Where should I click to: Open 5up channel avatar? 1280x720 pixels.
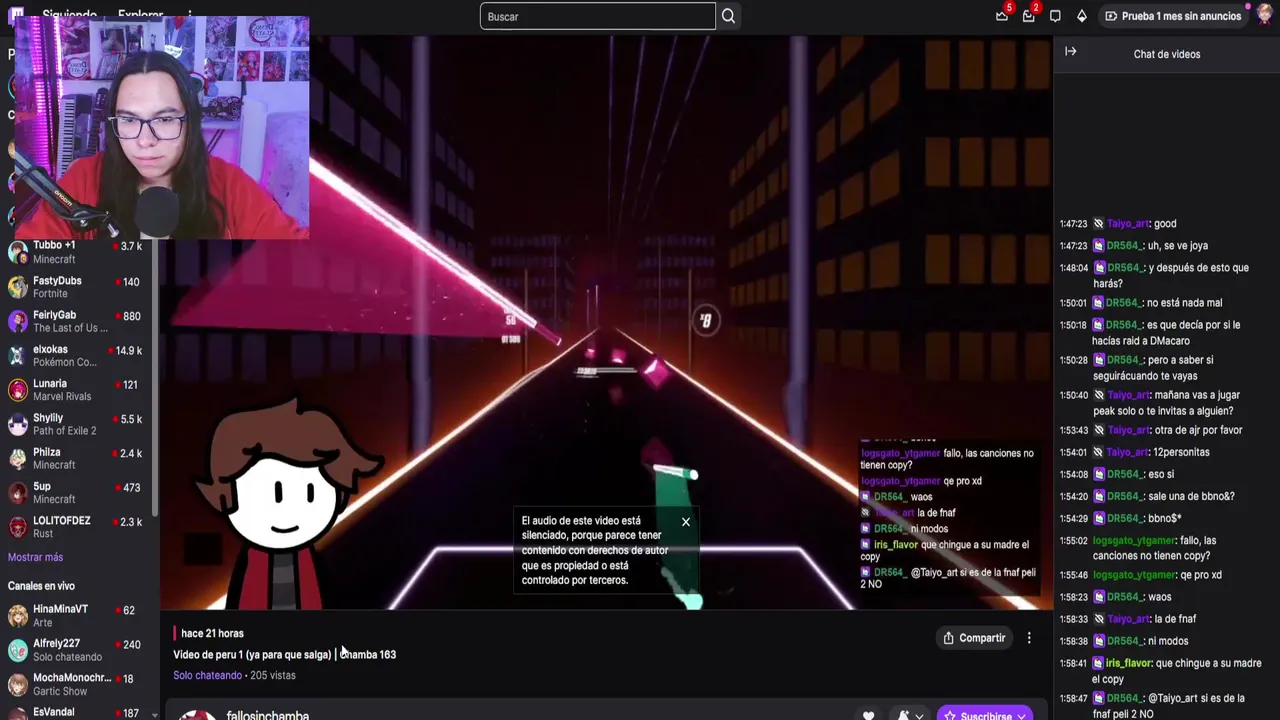tap(17, 493)
